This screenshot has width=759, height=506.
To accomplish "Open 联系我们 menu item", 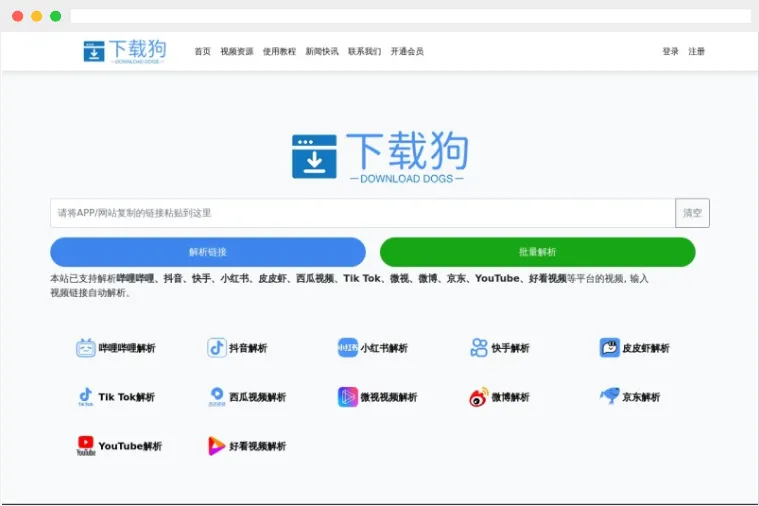I will click(x=364, y=51).
